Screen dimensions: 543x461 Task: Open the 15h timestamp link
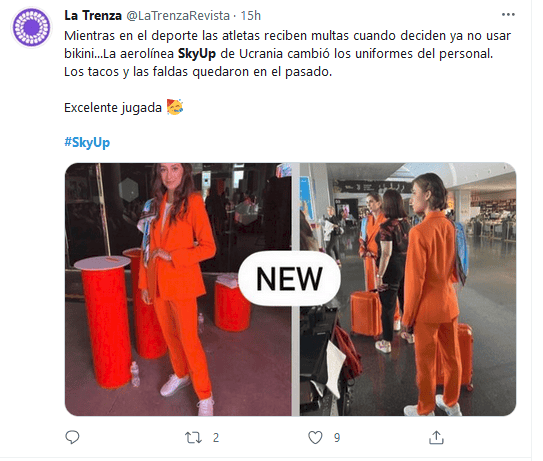[x=250, y=16]
